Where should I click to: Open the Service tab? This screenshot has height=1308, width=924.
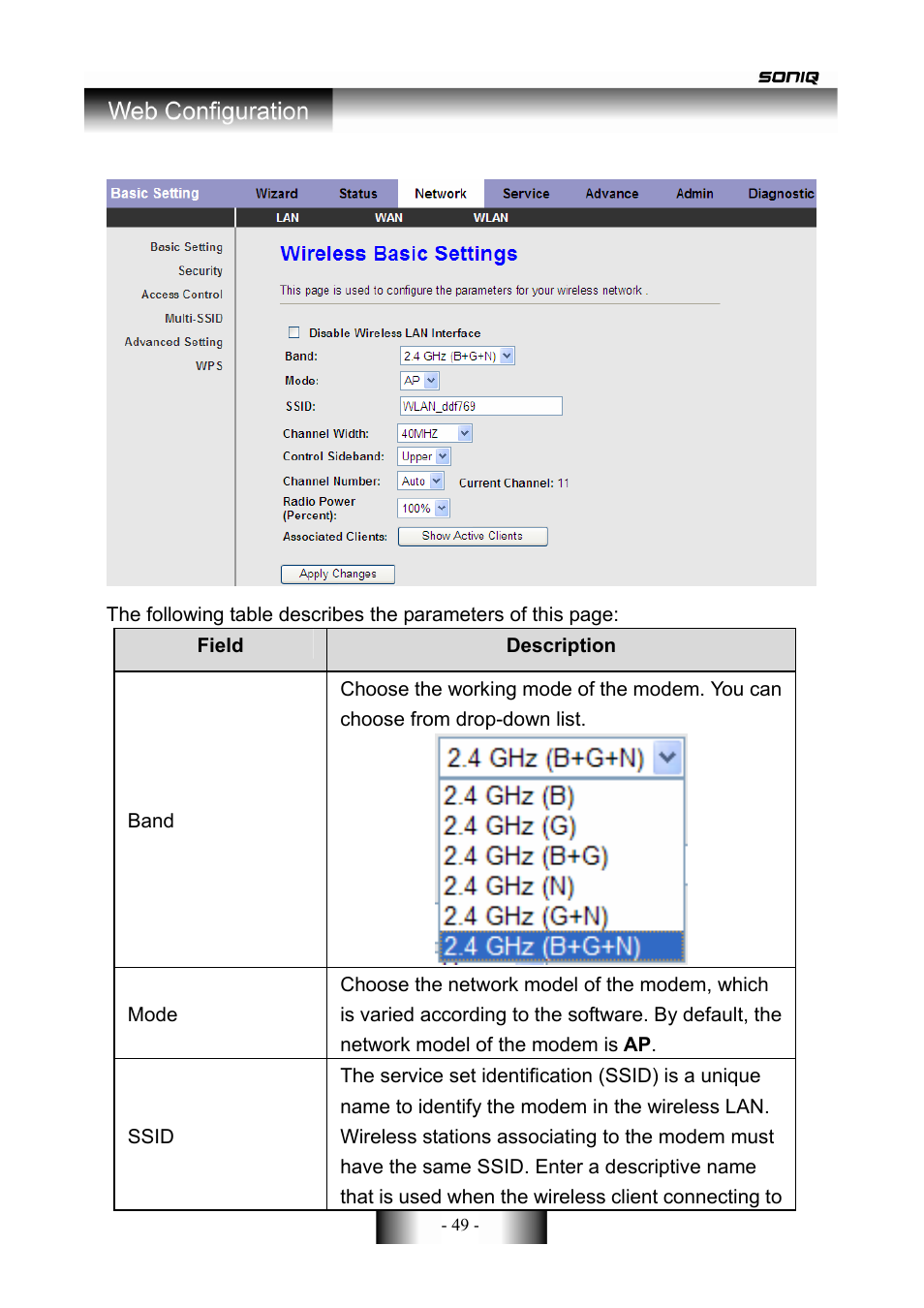526,194
